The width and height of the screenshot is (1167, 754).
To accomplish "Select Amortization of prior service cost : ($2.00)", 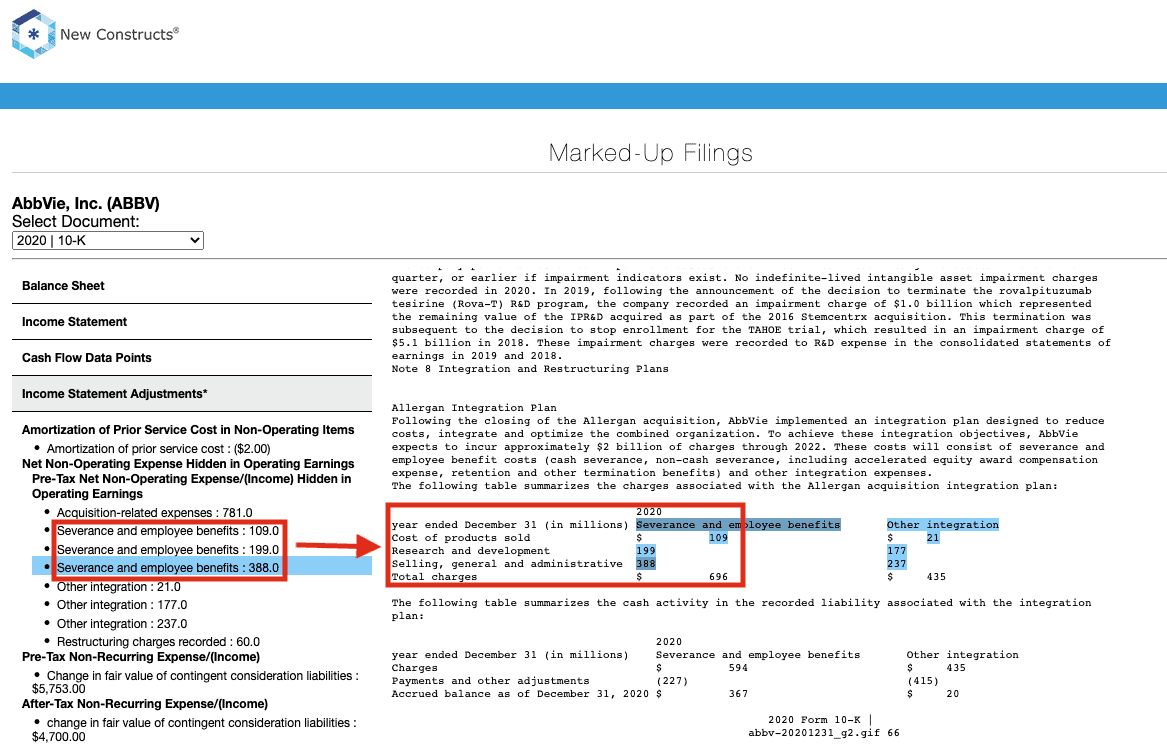I will point(159,449).
